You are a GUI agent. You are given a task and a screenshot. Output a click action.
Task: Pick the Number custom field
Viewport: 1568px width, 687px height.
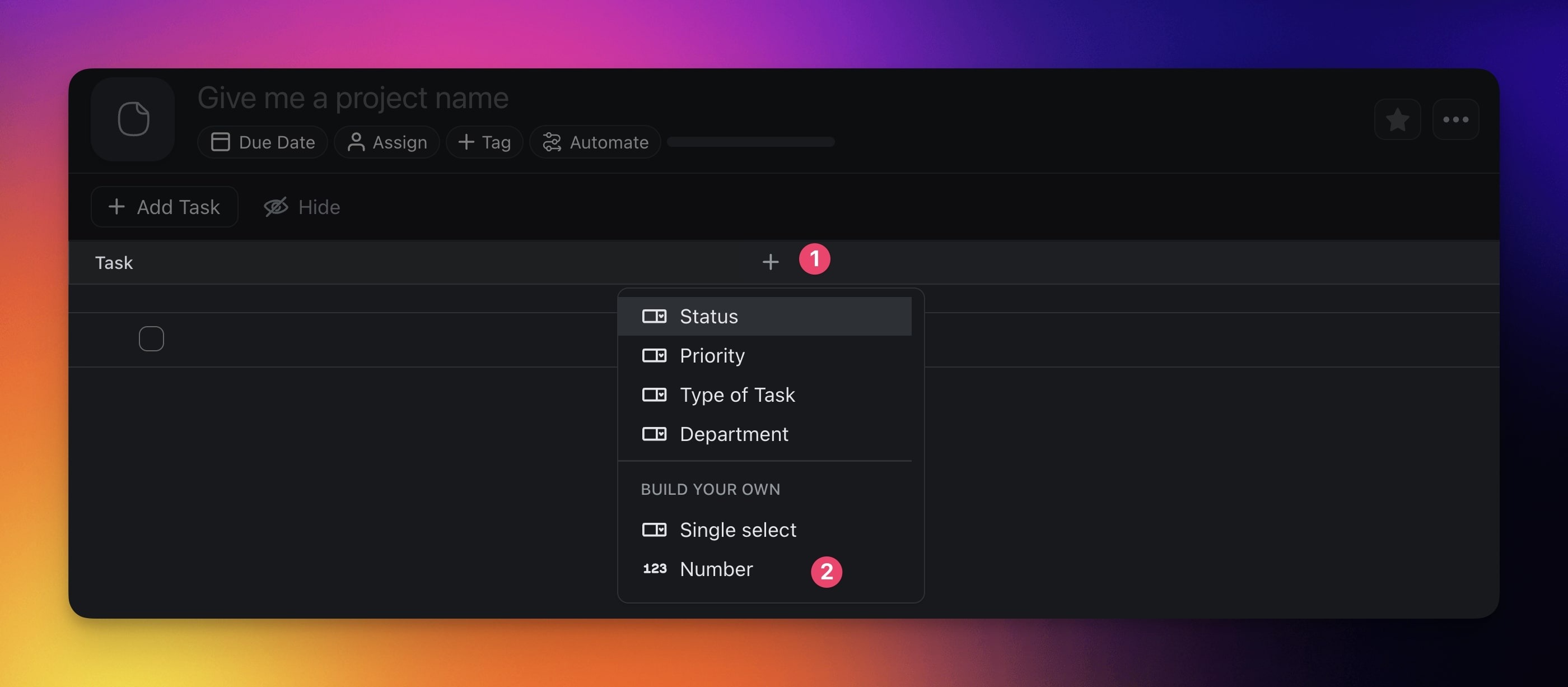pos(716,568)
